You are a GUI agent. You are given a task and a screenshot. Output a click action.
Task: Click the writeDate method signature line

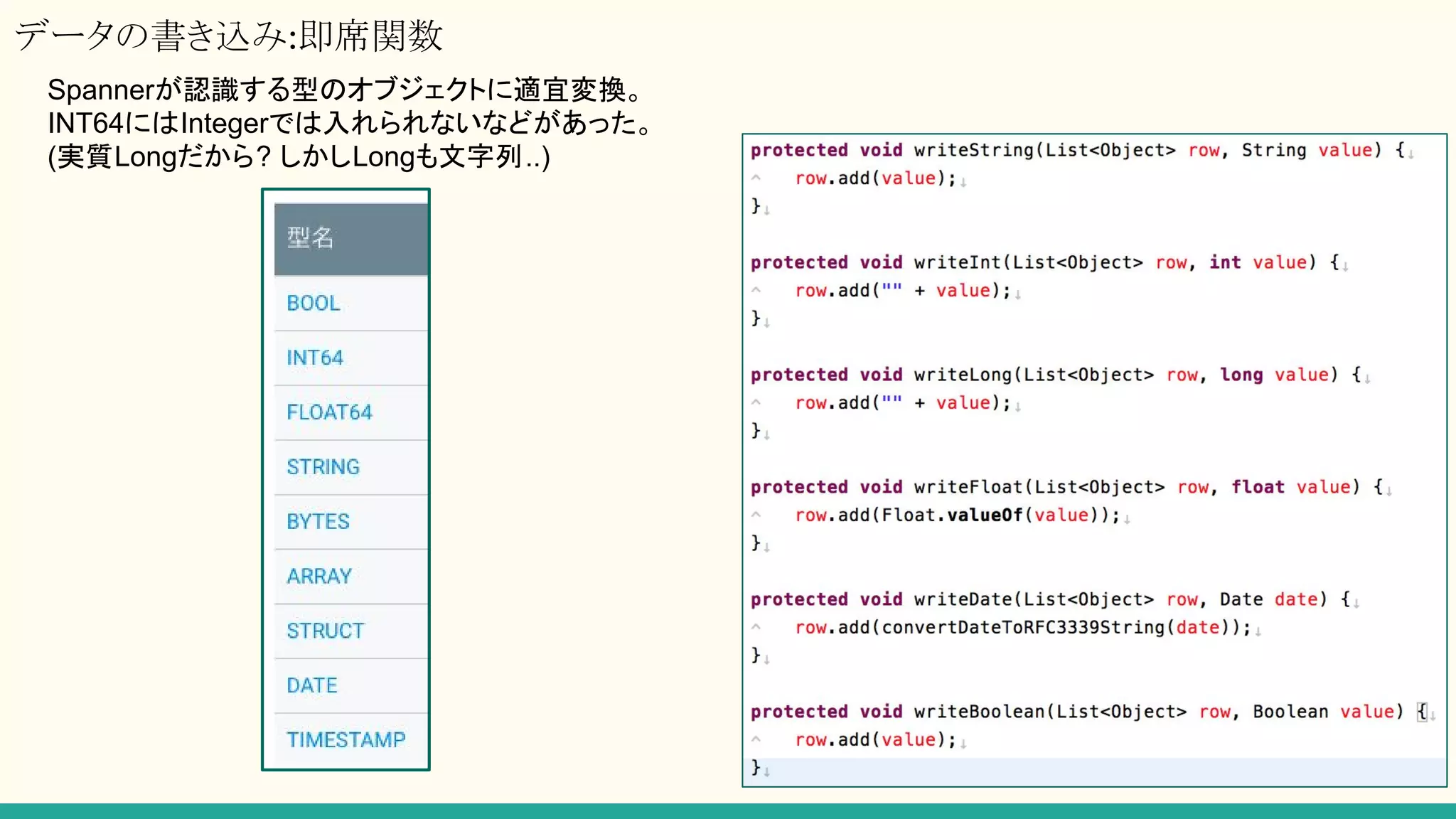click(x=1051, y=600)
